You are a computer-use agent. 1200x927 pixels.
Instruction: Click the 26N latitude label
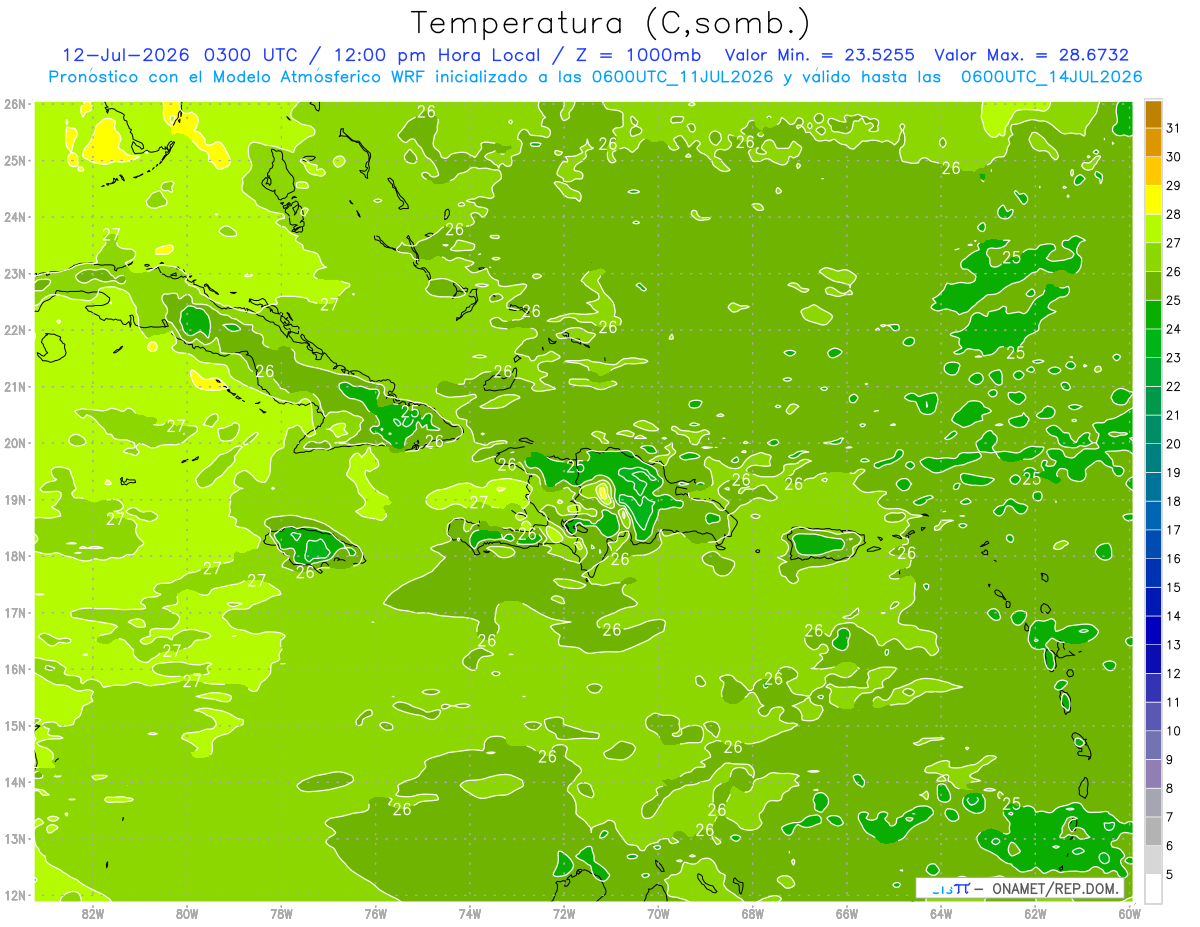point(15,103)
